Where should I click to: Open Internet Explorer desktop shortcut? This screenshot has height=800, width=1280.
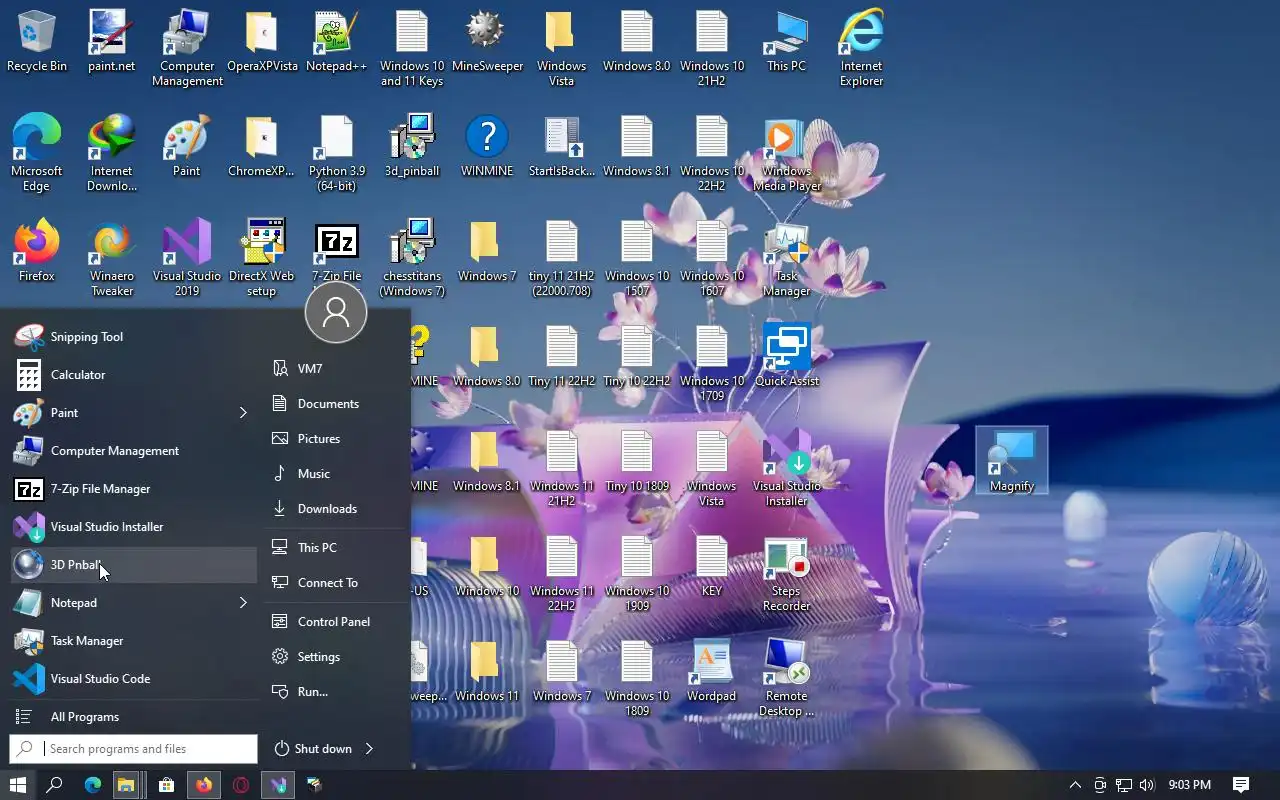[x=861, y=49]
